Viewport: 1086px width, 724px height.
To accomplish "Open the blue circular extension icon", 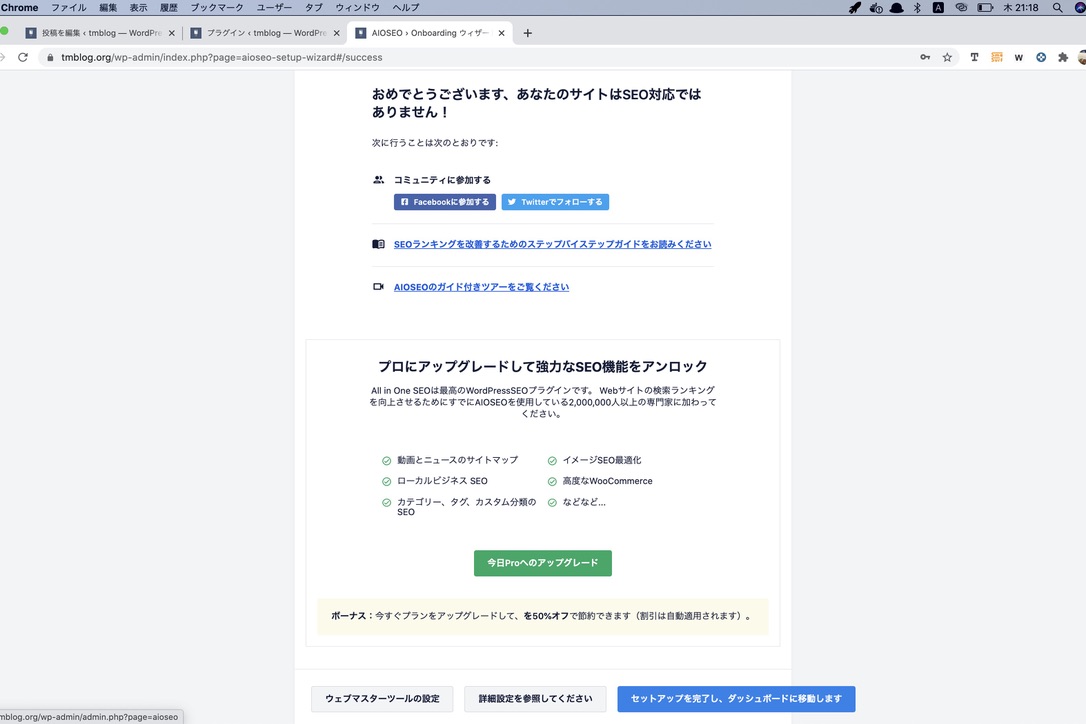I will (x=1041, y=58).
